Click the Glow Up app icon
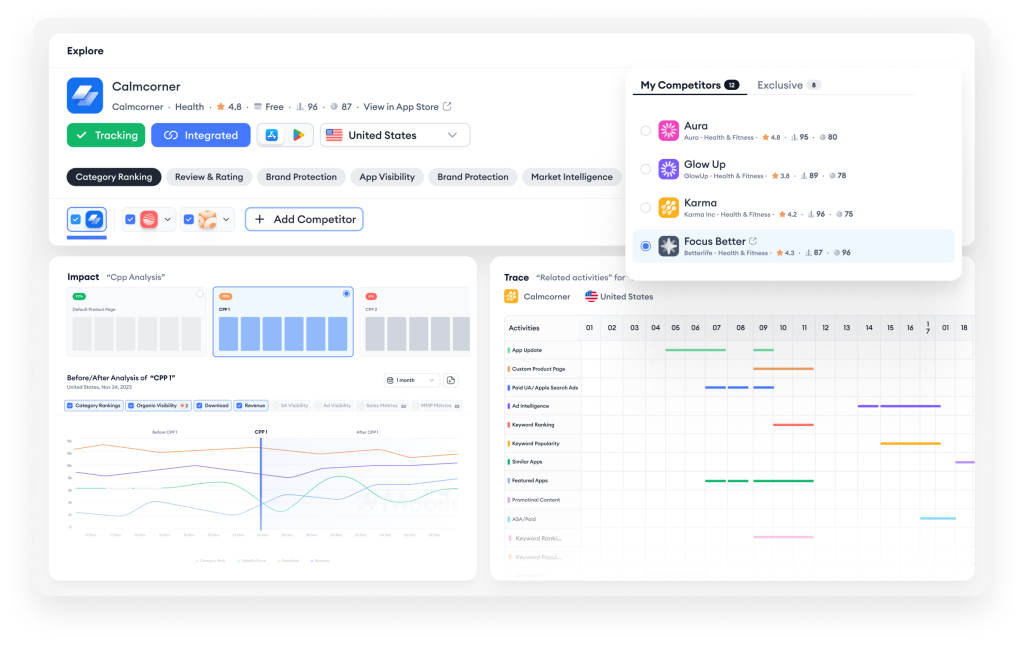This screenshot has height=645, width=1024. tap(668, 169)
